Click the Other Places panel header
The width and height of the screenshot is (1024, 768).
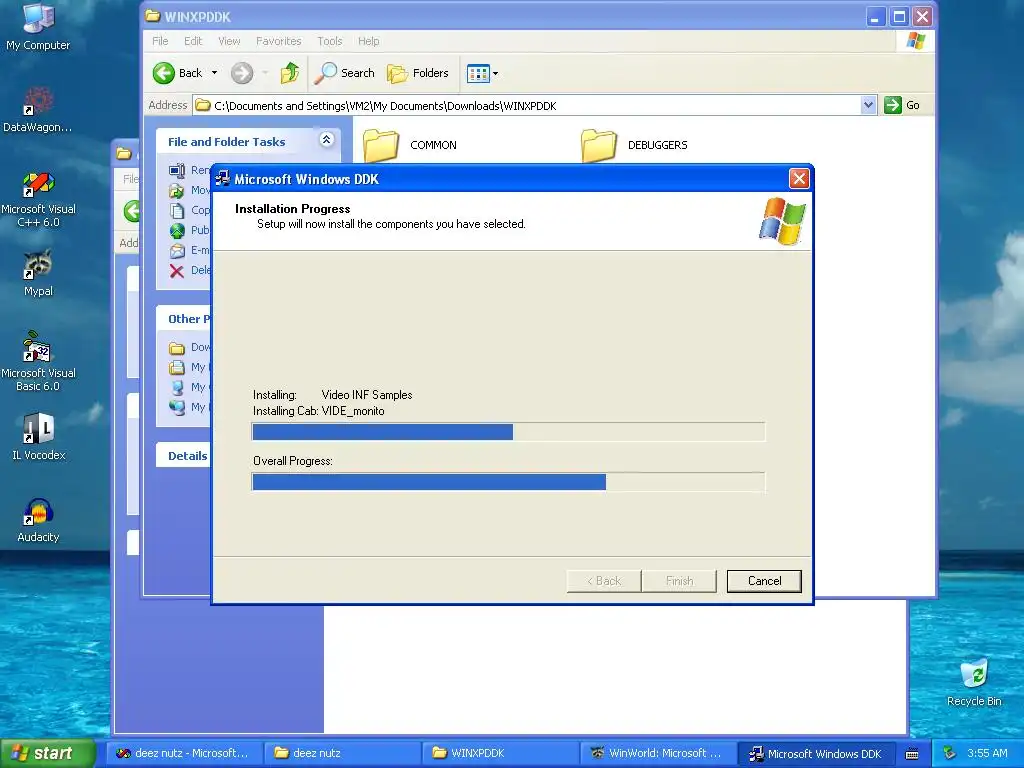(x=184, y=319)
